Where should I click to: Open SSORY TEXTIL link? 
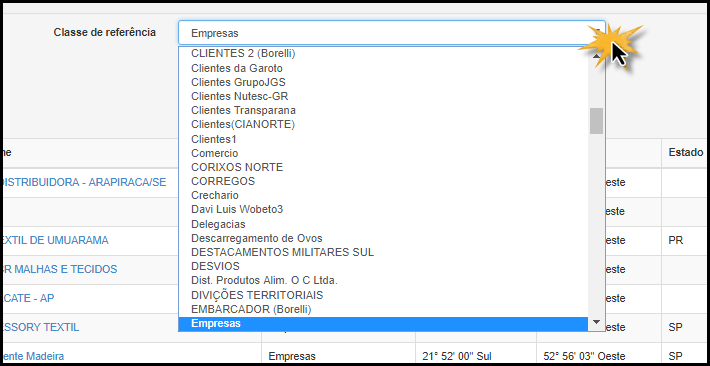click(41, 327)
